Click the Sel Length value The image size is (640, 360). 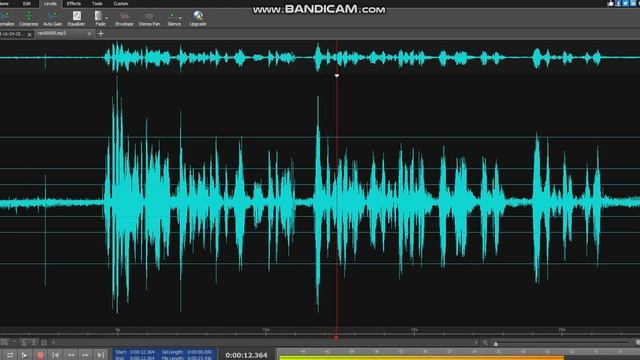pos(200,352)
